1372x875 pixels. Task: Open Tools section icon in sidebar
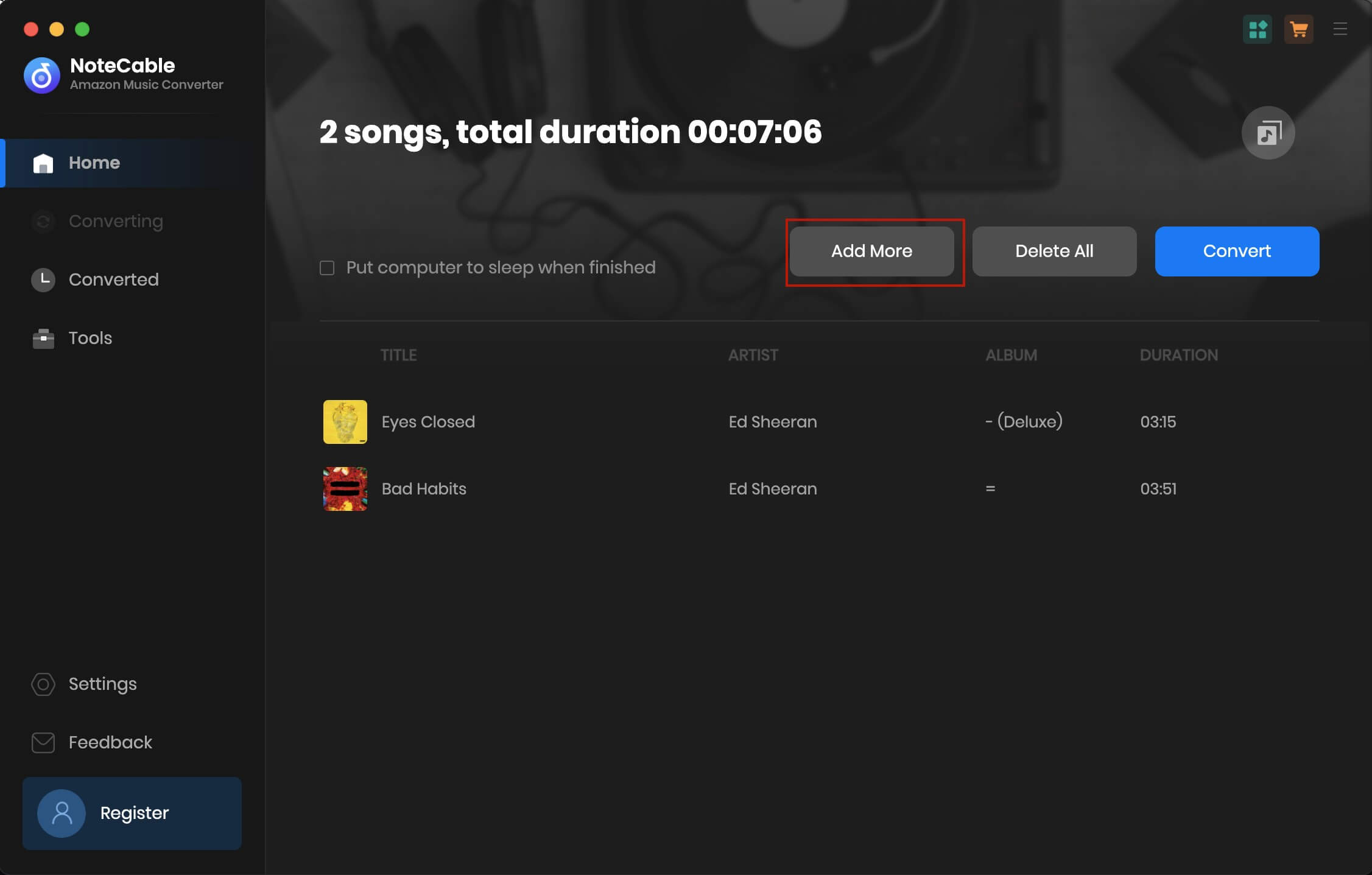[x=42, y=337]
